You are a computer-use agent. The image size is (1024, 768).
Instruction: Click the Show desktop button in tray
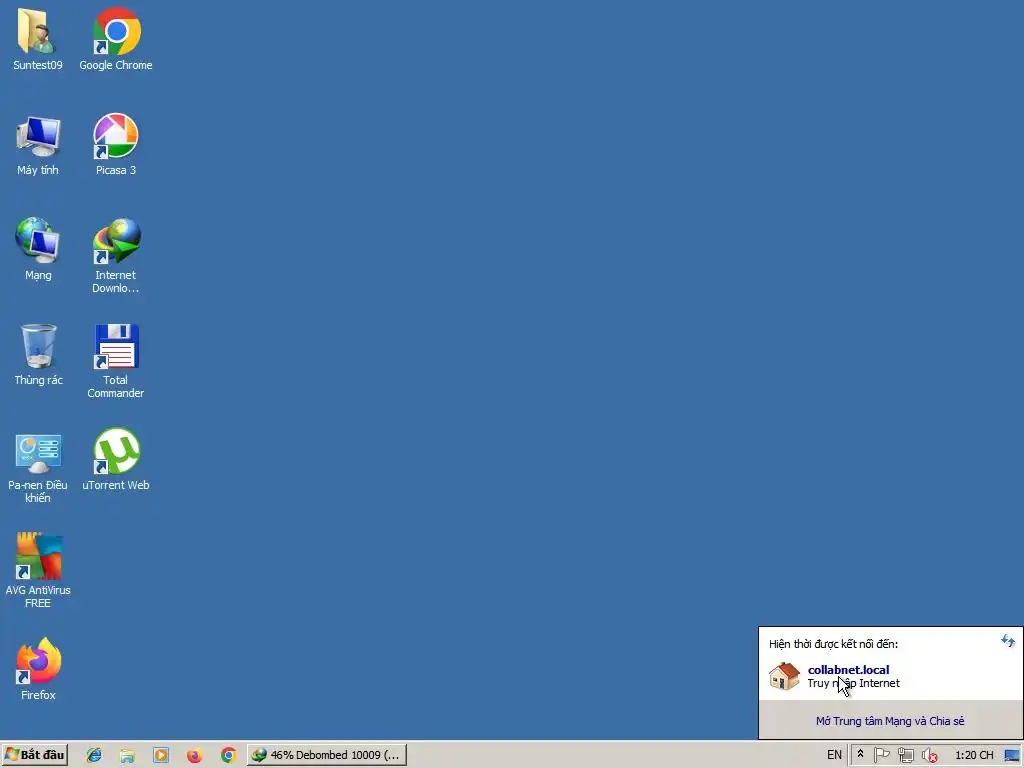pos(1012,755)
